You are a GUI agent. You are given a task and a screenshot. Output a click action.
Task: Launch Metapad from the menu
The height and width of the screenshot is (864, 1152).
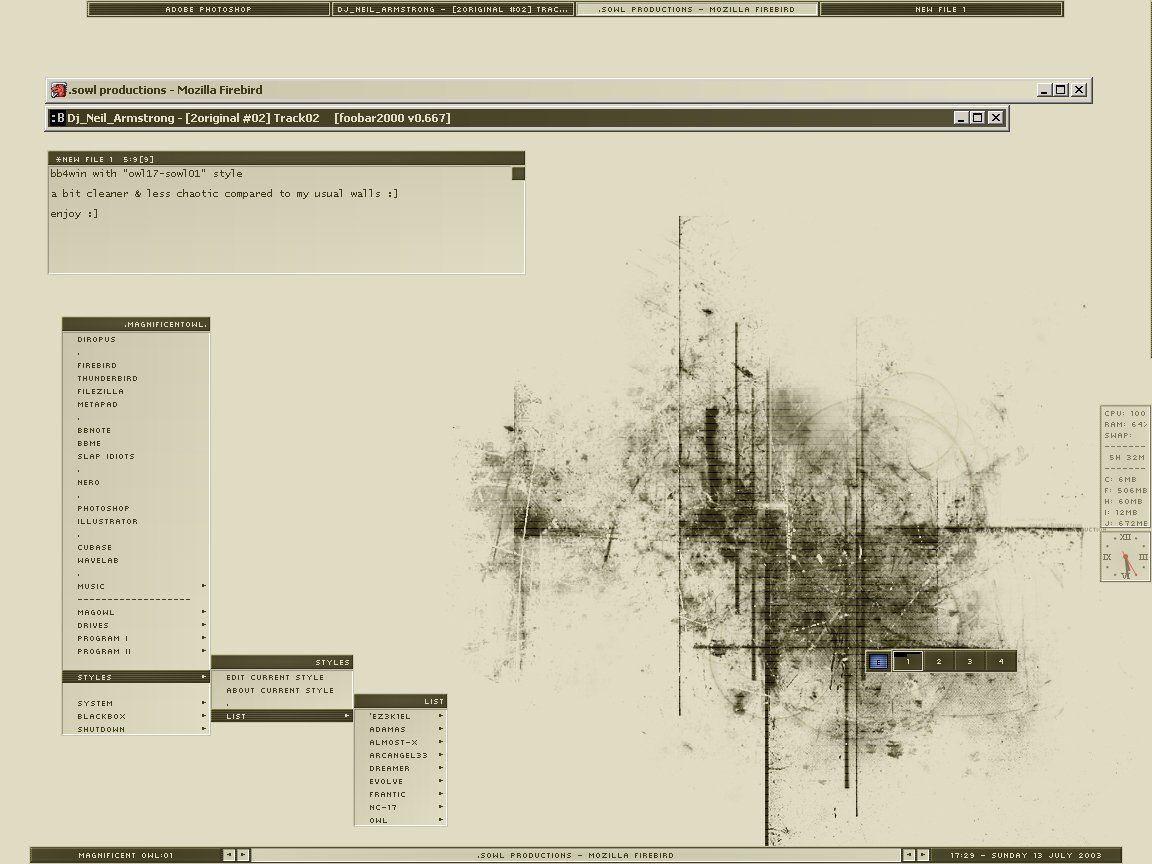(136, 405)
